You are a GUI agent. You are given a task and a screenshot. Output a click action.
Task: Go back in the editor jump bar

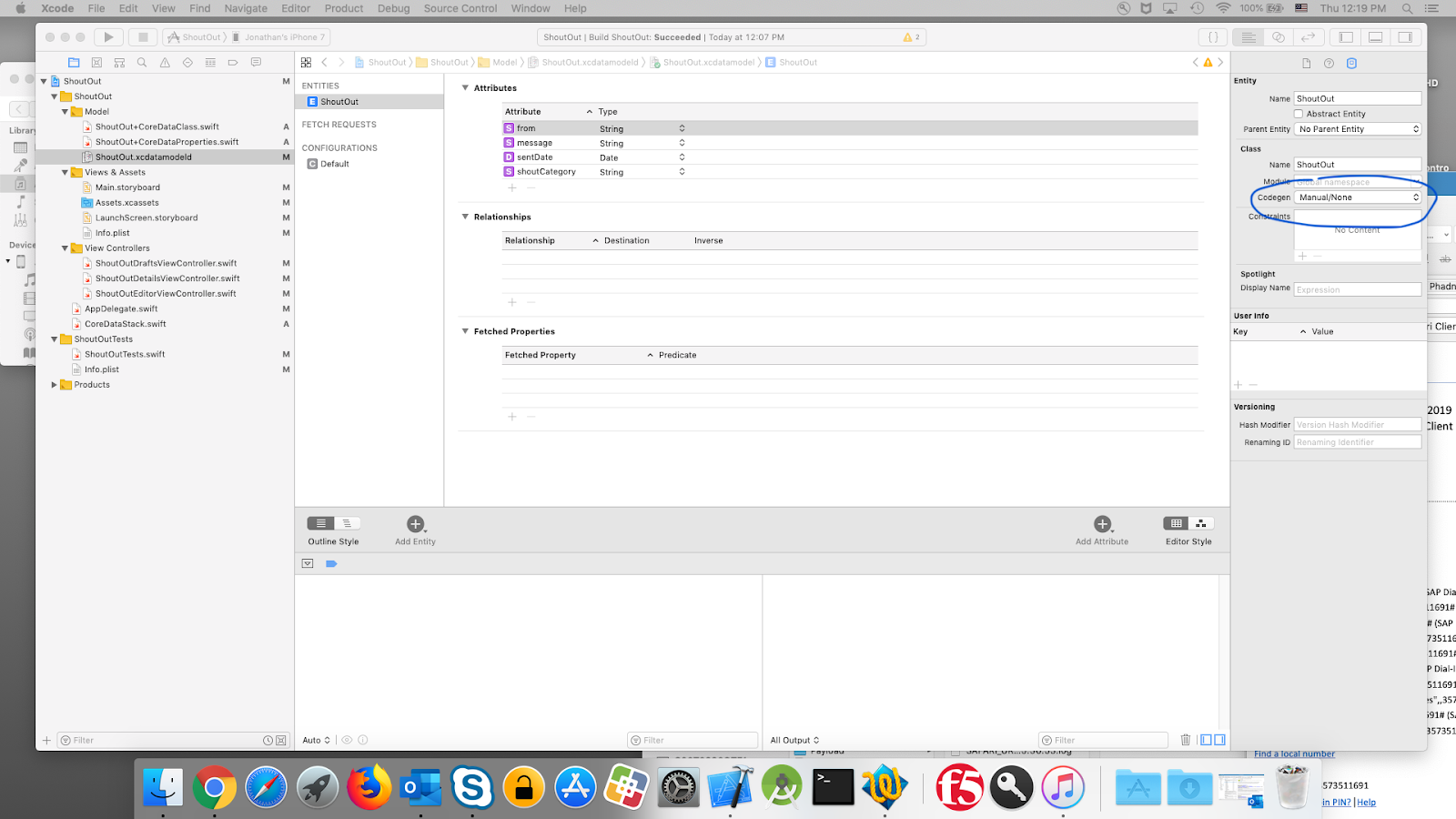[324, 63]
